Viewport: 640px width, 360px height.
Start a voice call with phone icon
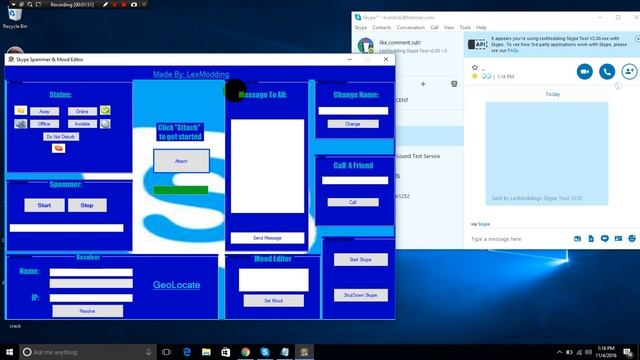click(x=607, y=71)
